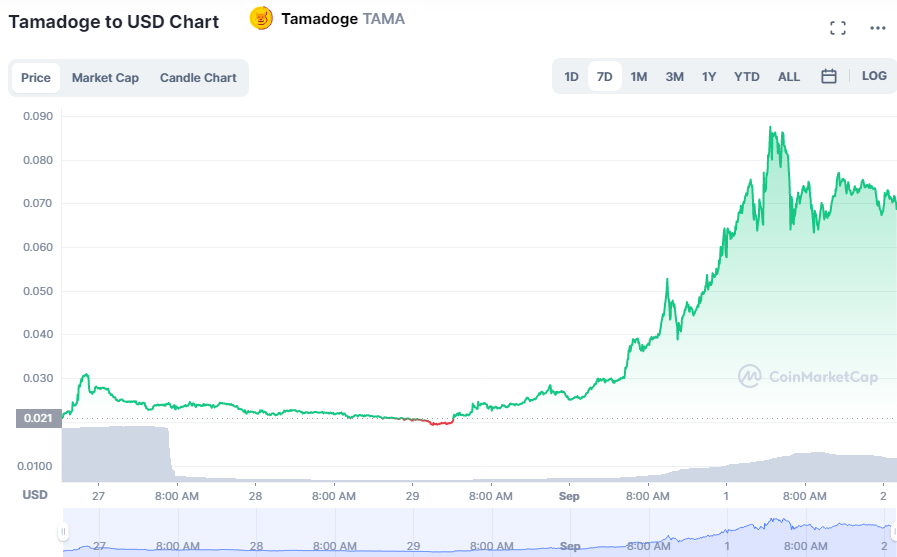The image size is (897, 557).
Task: Switch to the Price tab
Action: click(35, 78)
